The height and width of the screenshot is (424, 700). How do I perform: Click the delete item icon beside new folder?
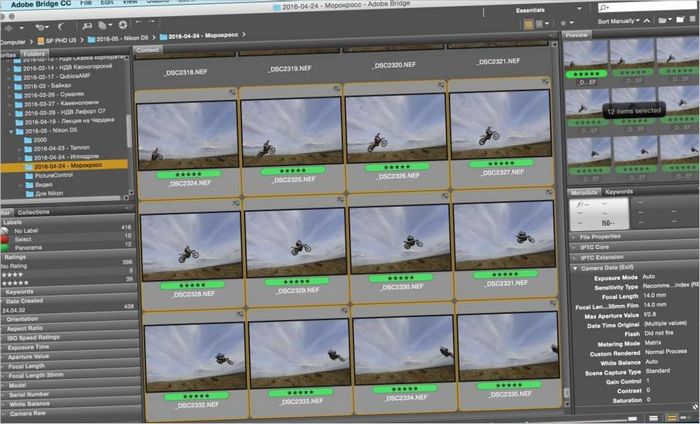point(693,19)
